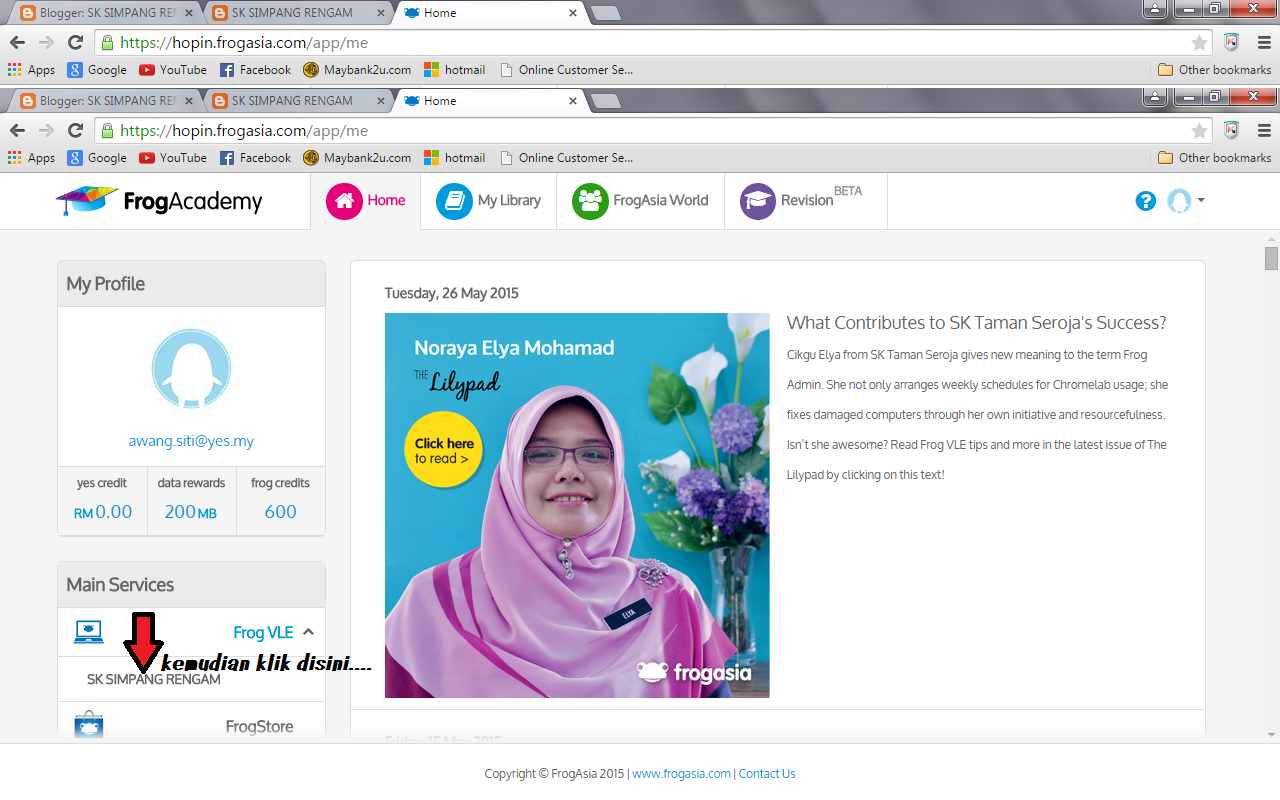The width and height of the screenshot is (1280, 800).
Task: Click Reload icon in the lower browser toolbar
Action: [75, 131]
